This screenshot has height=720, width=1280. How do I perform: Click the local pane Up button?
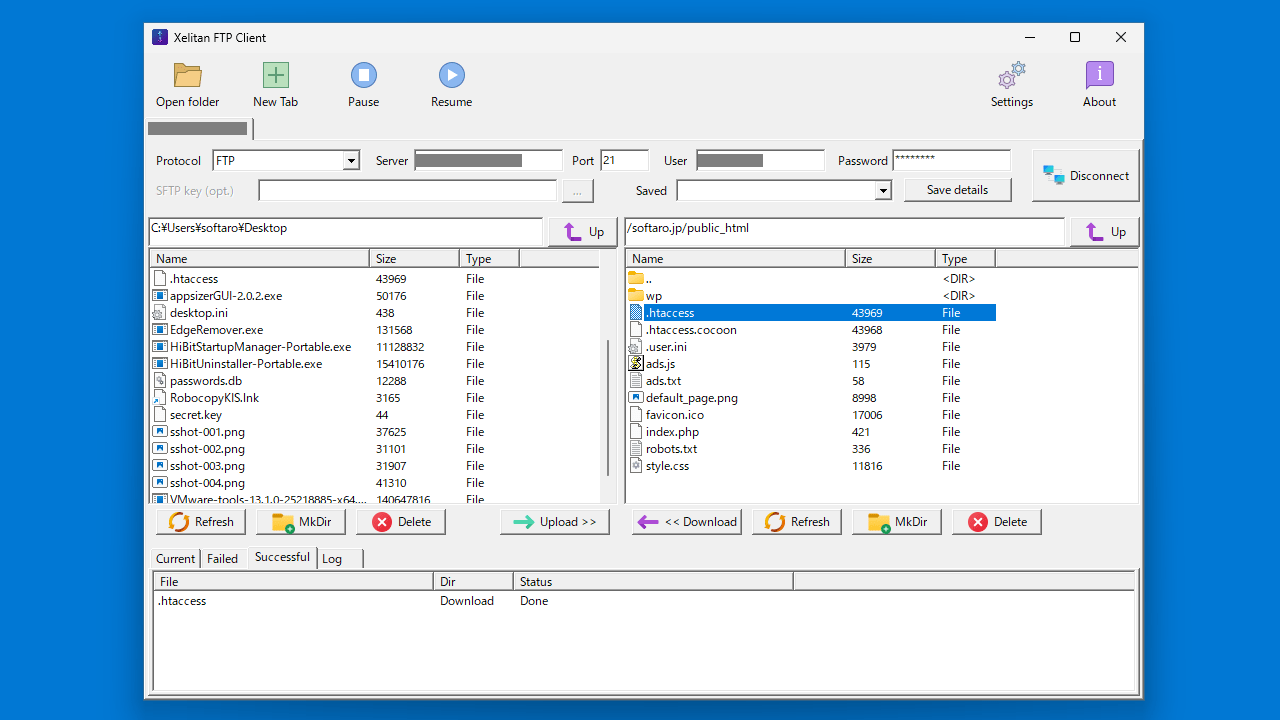[x=583, y=231]
